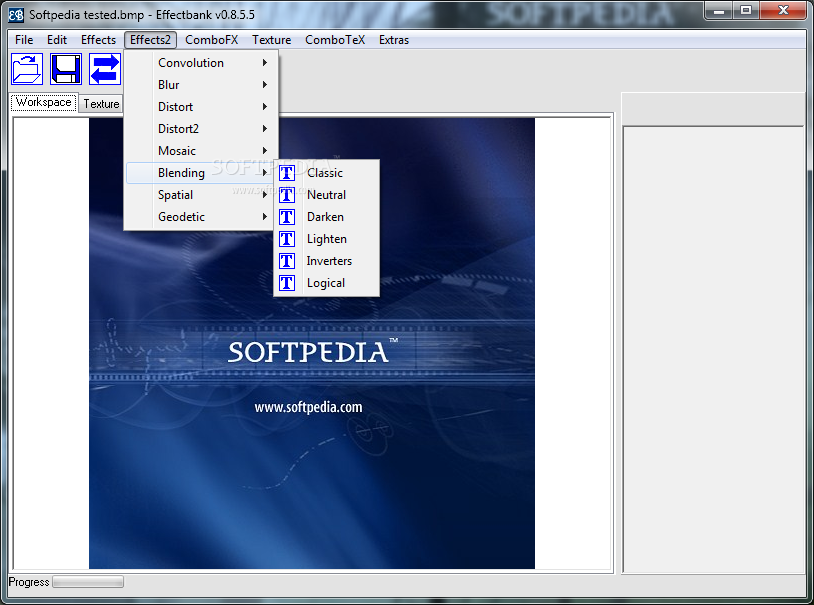Open the Texture menu in menu bar
The height and width of the screenshot is (605, 814).
[272, 40]
